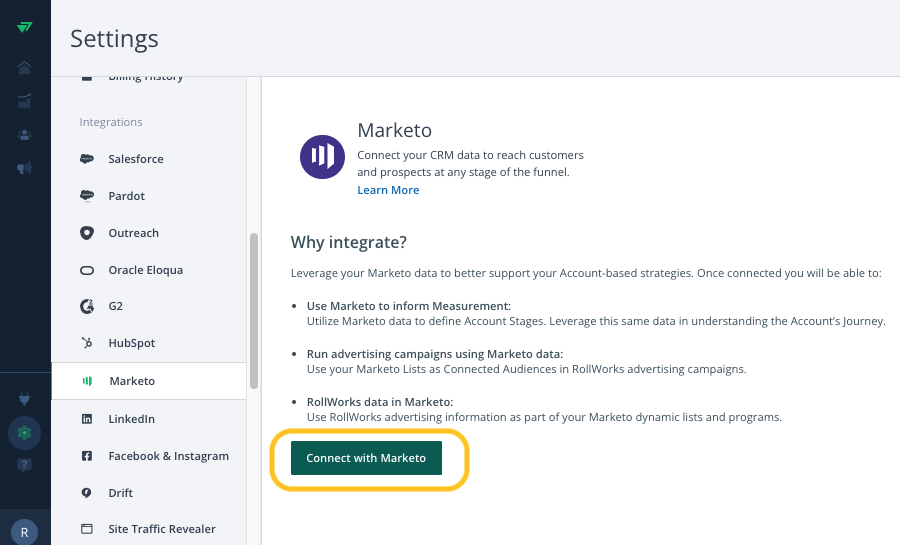Click the Oracle Eloqua oval icon
Viewport: 900px width, 545px height.
(87, 270)
